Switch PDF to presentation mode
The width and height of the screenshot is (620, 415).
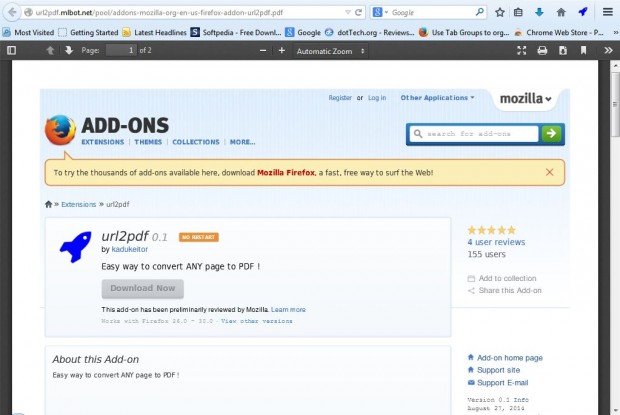[x=522, y=51]
